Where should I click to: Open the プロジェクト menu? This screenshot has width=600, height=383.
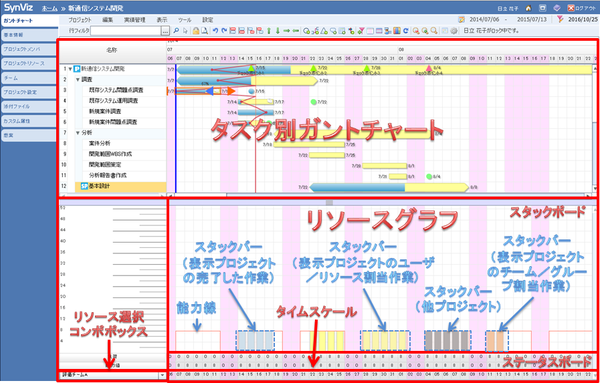80,20
